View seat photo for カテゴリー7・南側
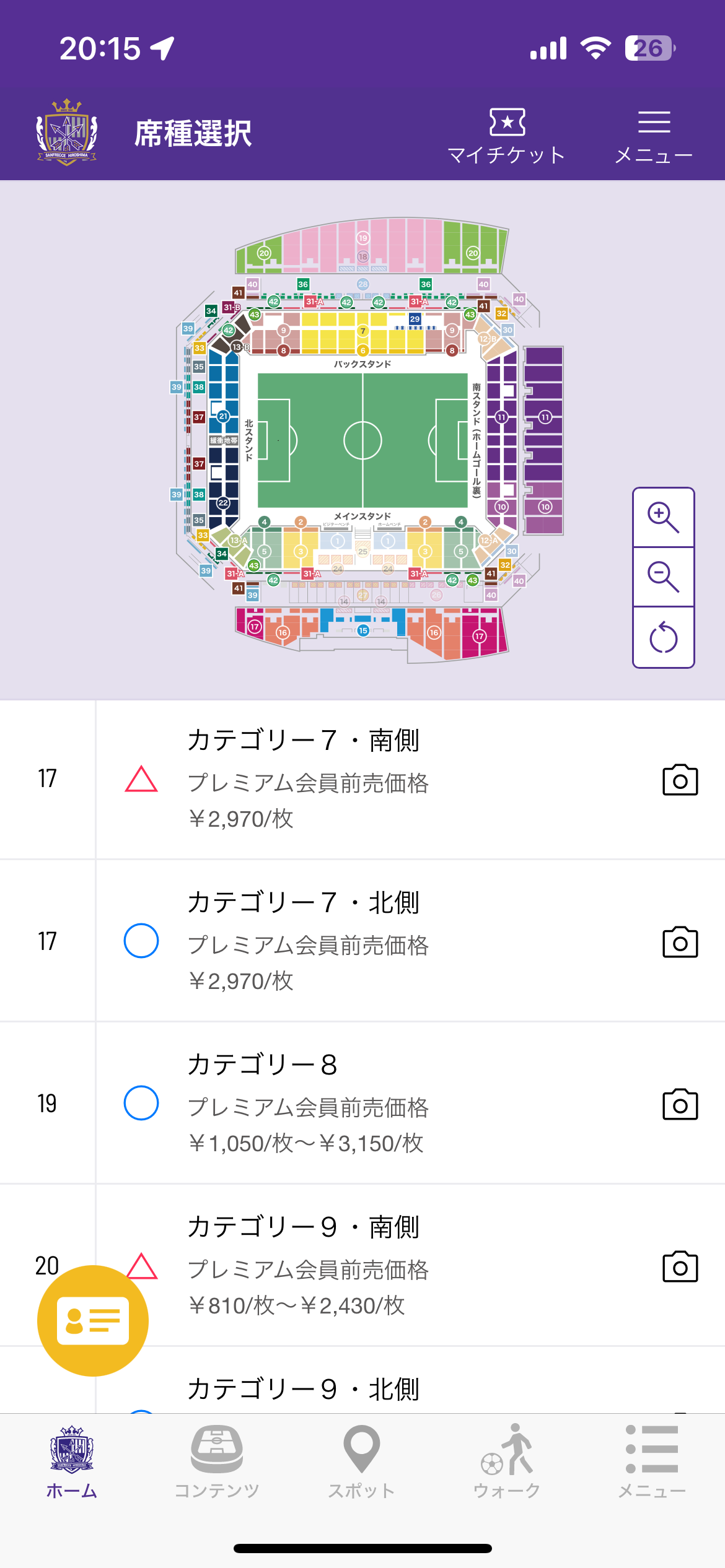Viewport: 725px width, 1568px height. click(x=680, y=780)
